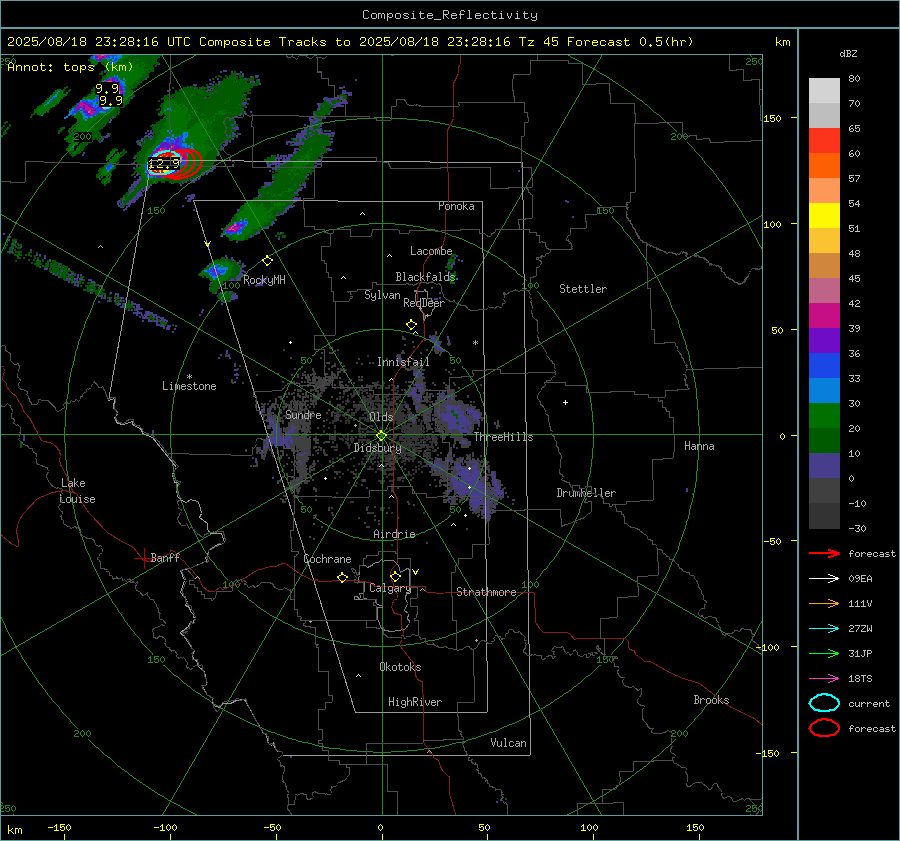Select the orange 111V arrow legend icon
The height and width of the screenshot is (841, 900).
(824, 603)
